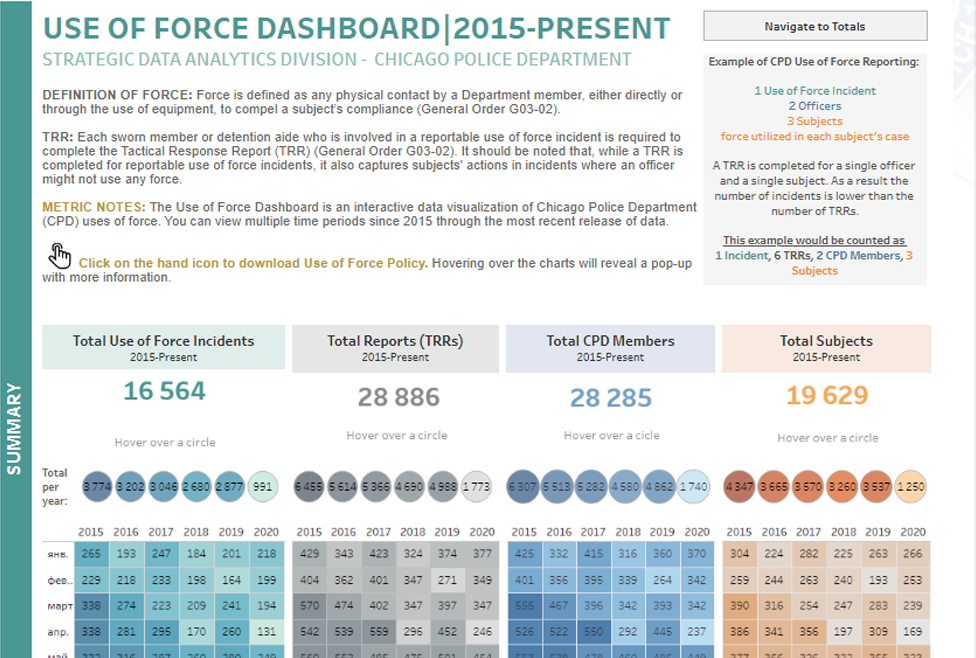Select the 550 cell in CPD Members heatmap
976x658 pixels.
pos(593,631)
